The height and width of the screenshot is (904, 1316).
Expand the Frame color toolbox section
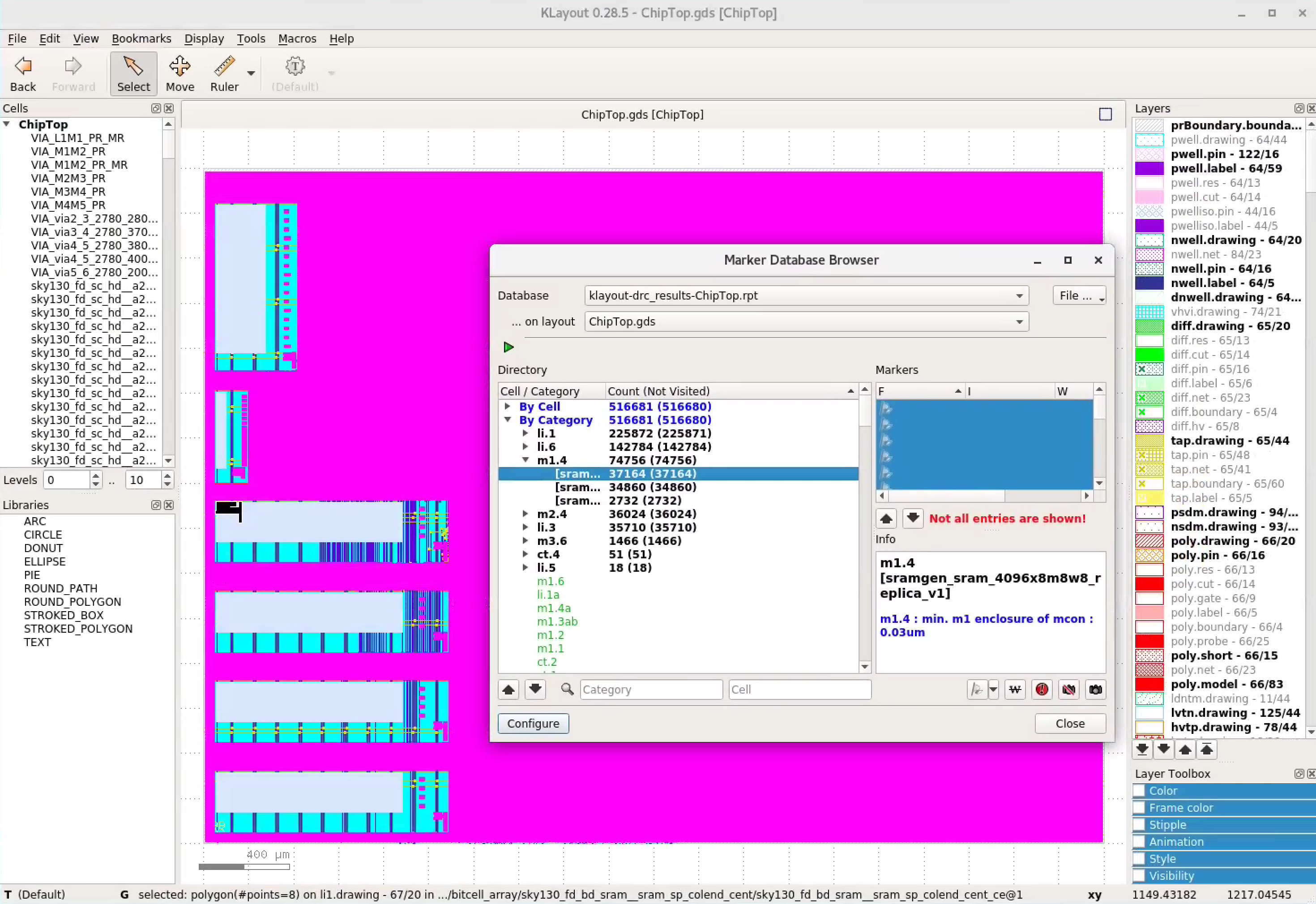1224,808
